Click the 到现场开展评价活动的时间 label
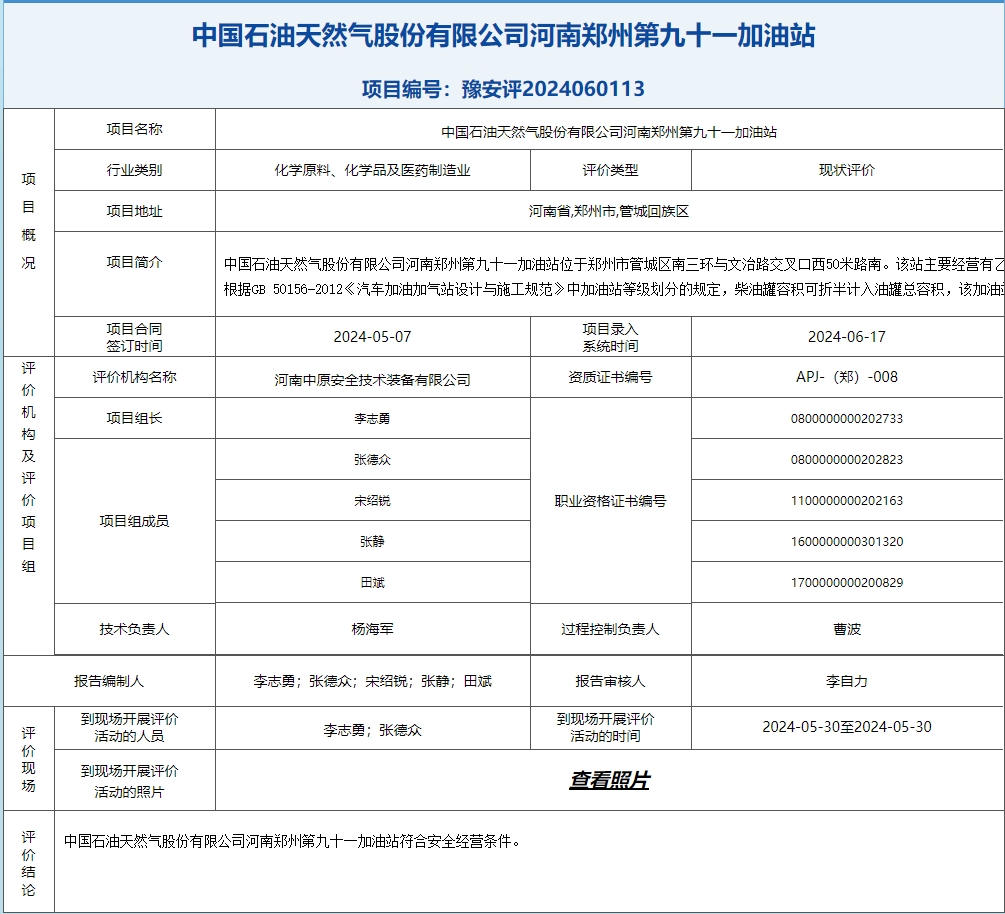The width and height of the screenshot is (1005, 914). coord(606,727)
